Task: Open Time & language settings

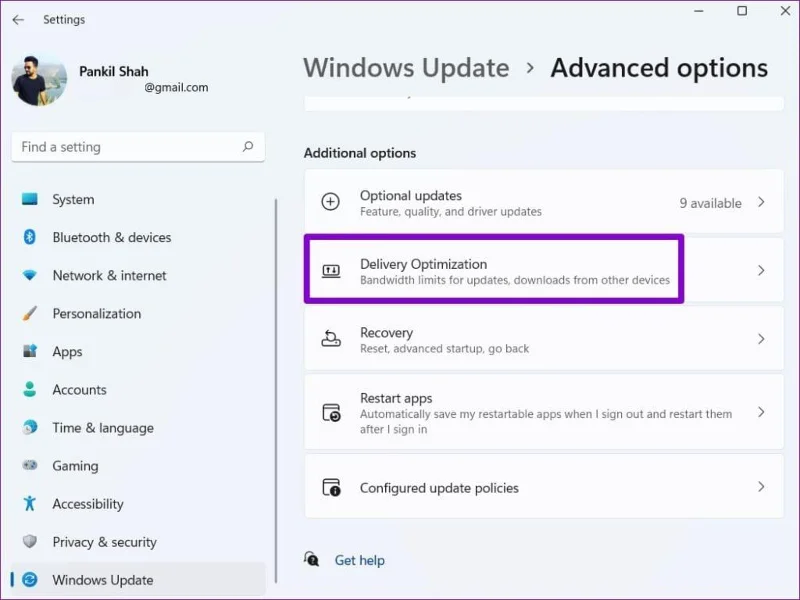Action: (x=103, y=428)
